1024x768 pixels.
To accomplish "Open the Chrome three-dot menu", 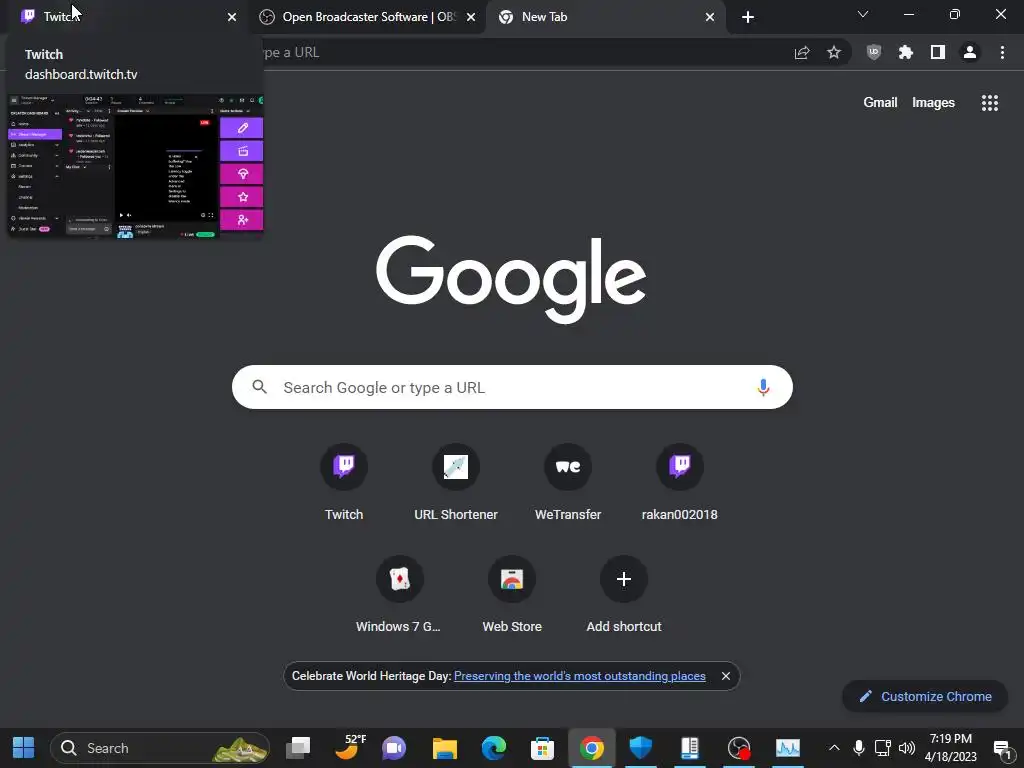I will 1002,53.
